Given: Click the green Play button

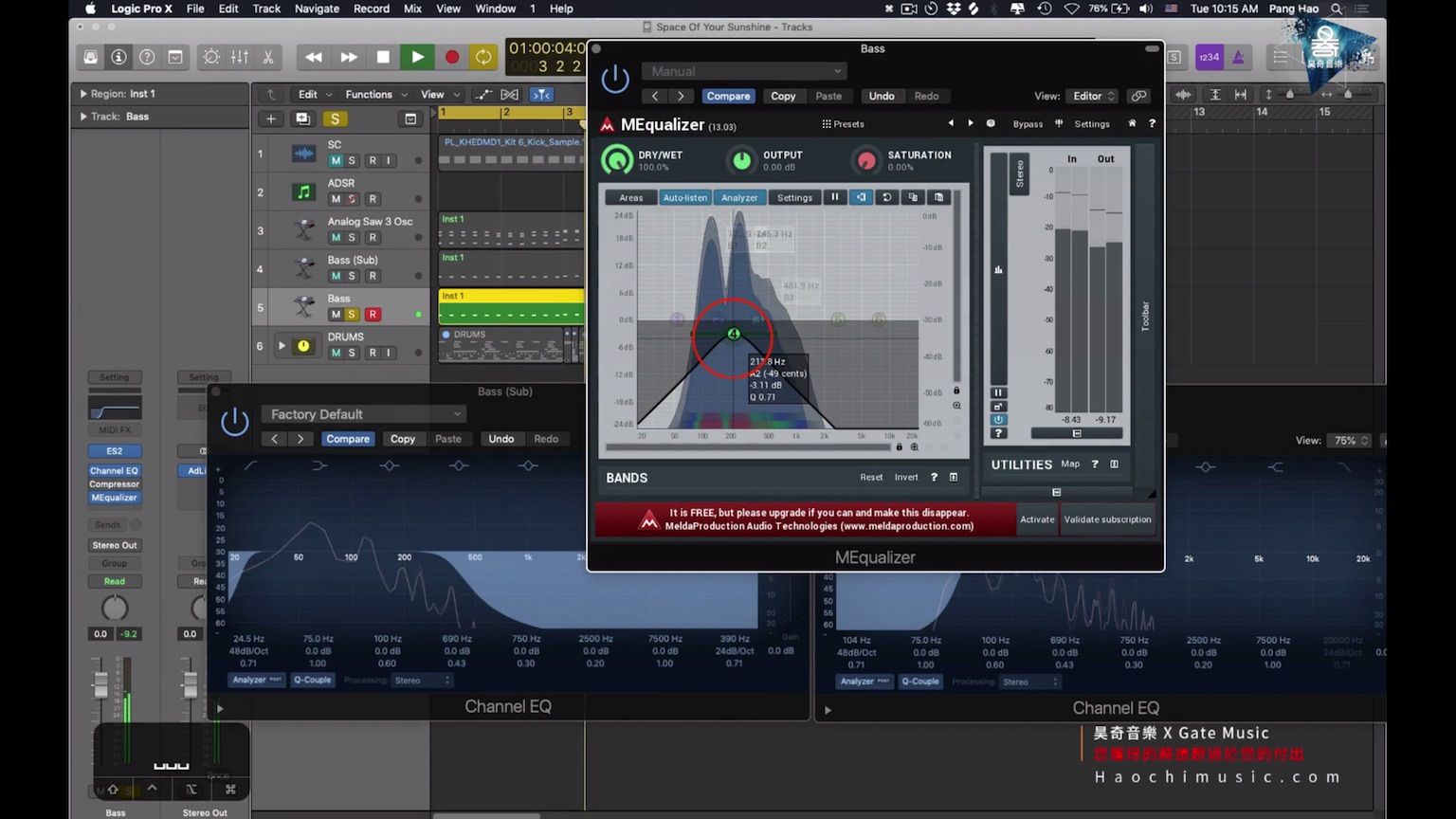Looking at the screenshot, I should coord(417,57).
